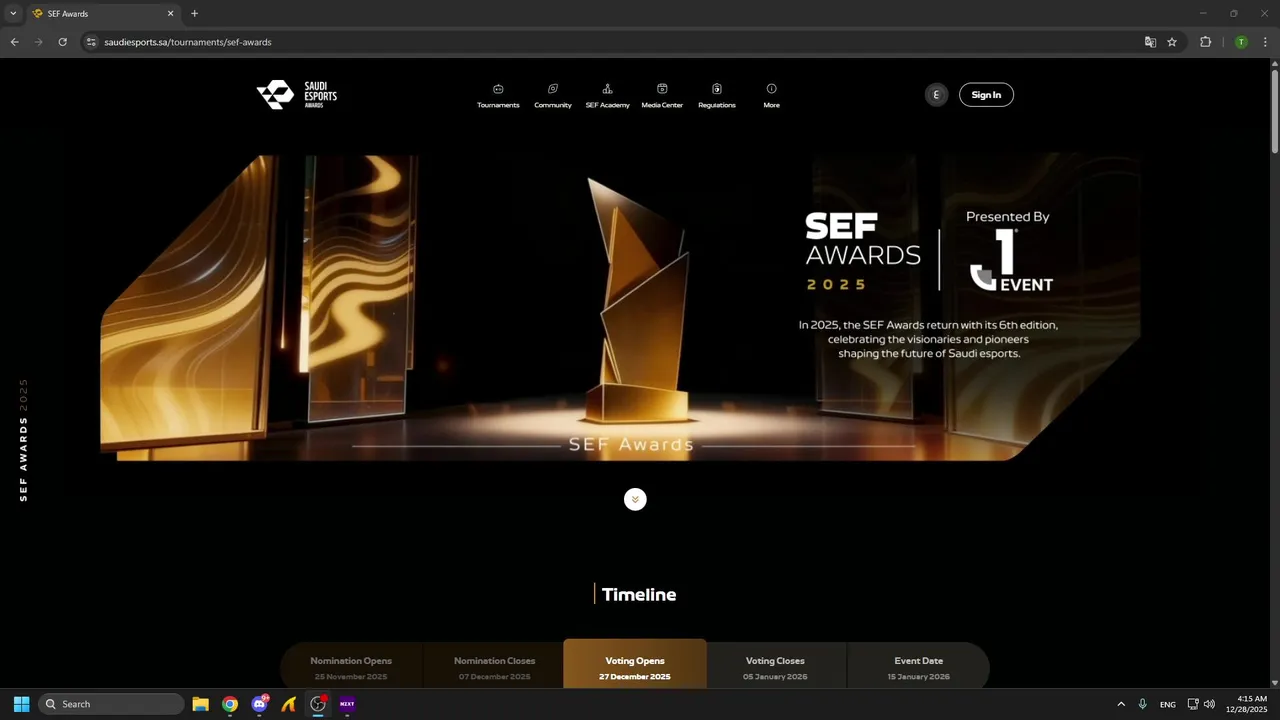Open the SEF Academy menu

coord(607,96)
